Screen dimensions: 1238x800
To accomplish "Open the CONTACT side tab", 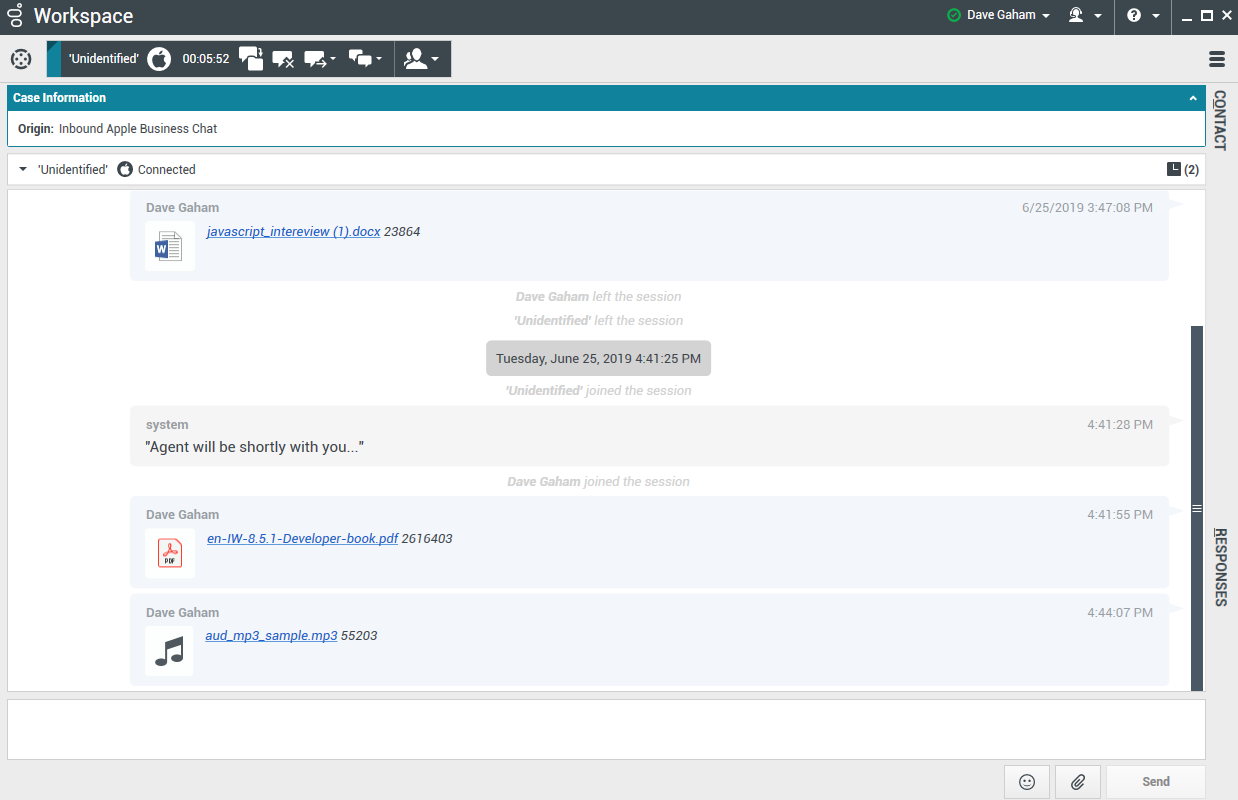I will [1220, 120].
